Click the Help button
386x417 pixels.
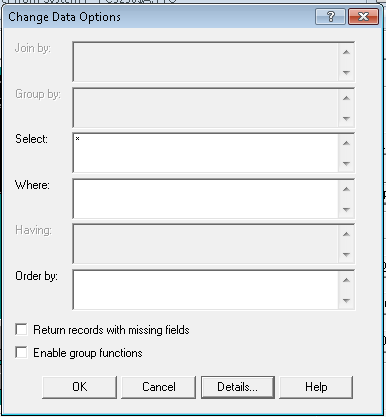[316, 387]
